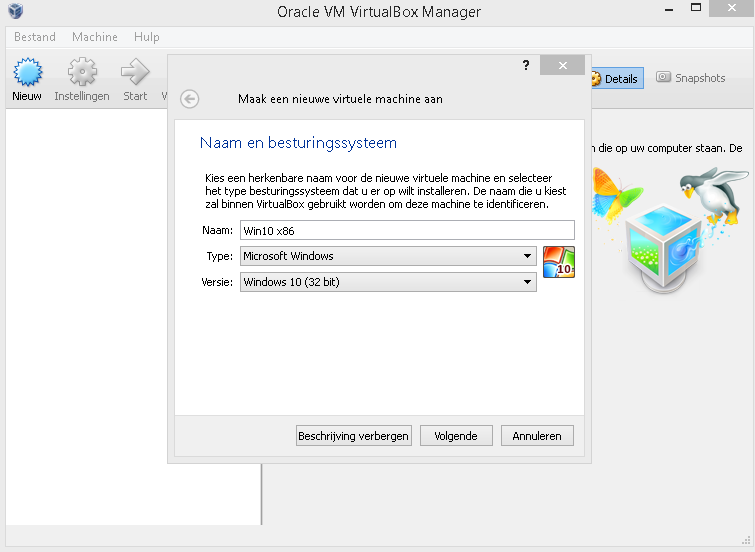
Task: Switch to the Snapshots view
Action: 691,78
